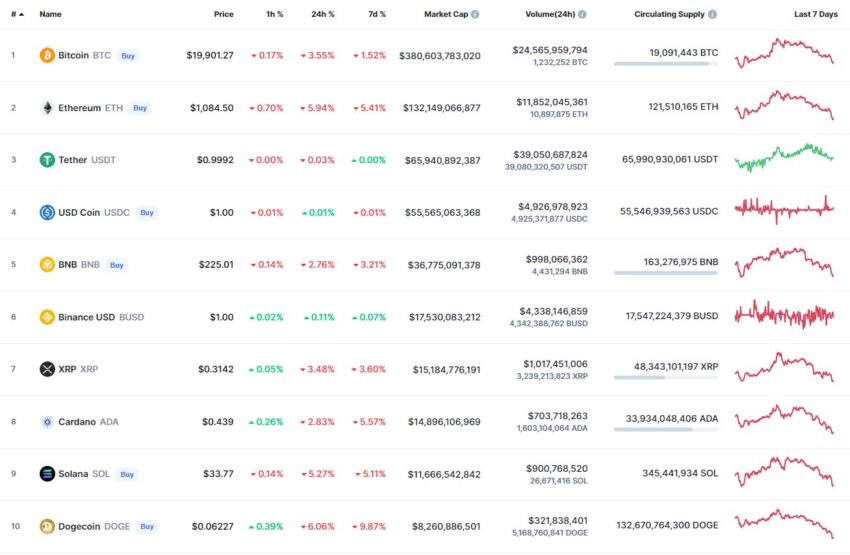
Task: Click the Circulating Supply info icon
Action: pos(712,14)
